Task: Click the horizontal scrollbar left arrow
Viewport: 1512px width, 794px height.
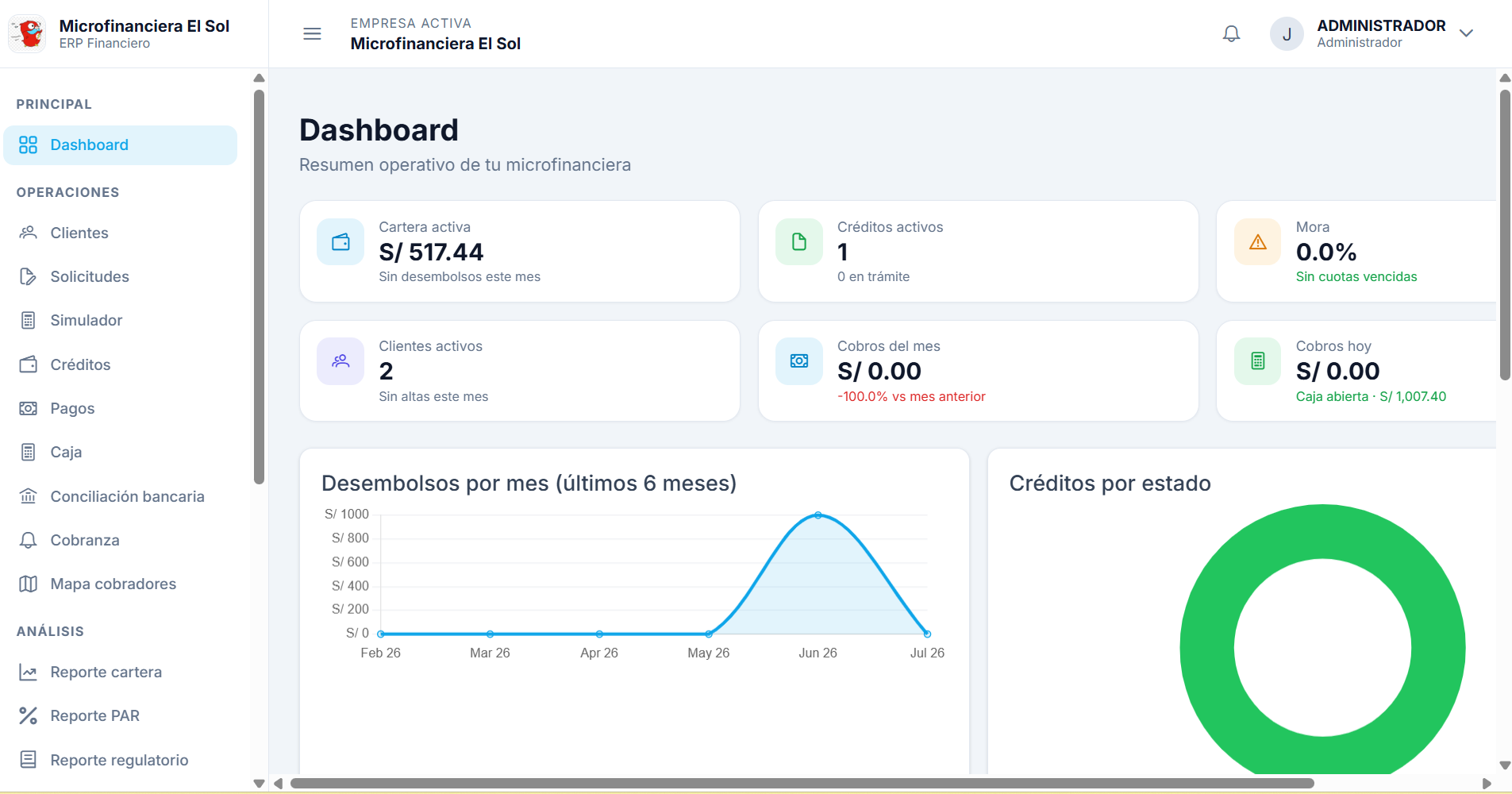Action: tap(278, 784)
